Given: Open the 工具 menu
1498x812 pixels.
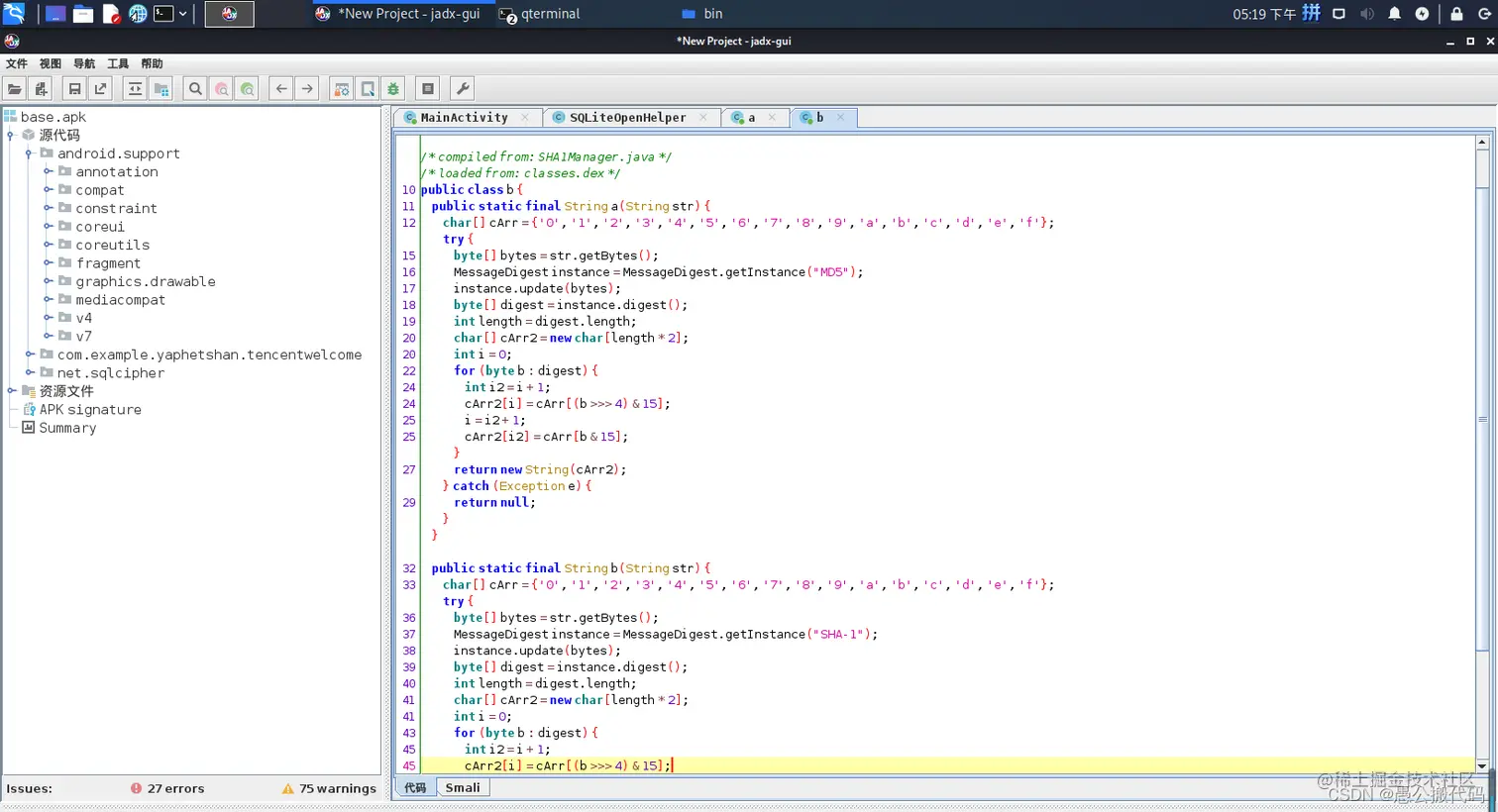Looking at the screenshot, I should click(118, 63).
